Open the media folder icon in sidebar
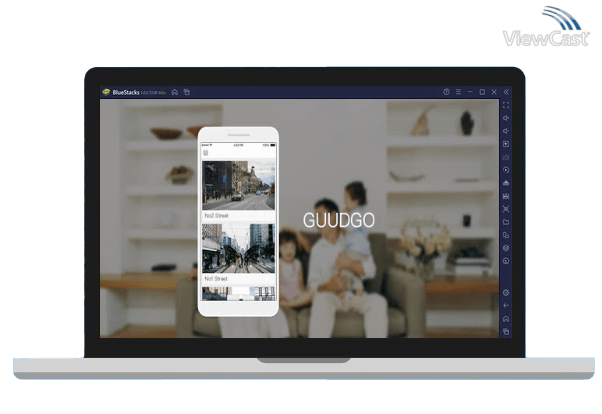This screenshot has width=602, height=414. (x=506, y=222)
